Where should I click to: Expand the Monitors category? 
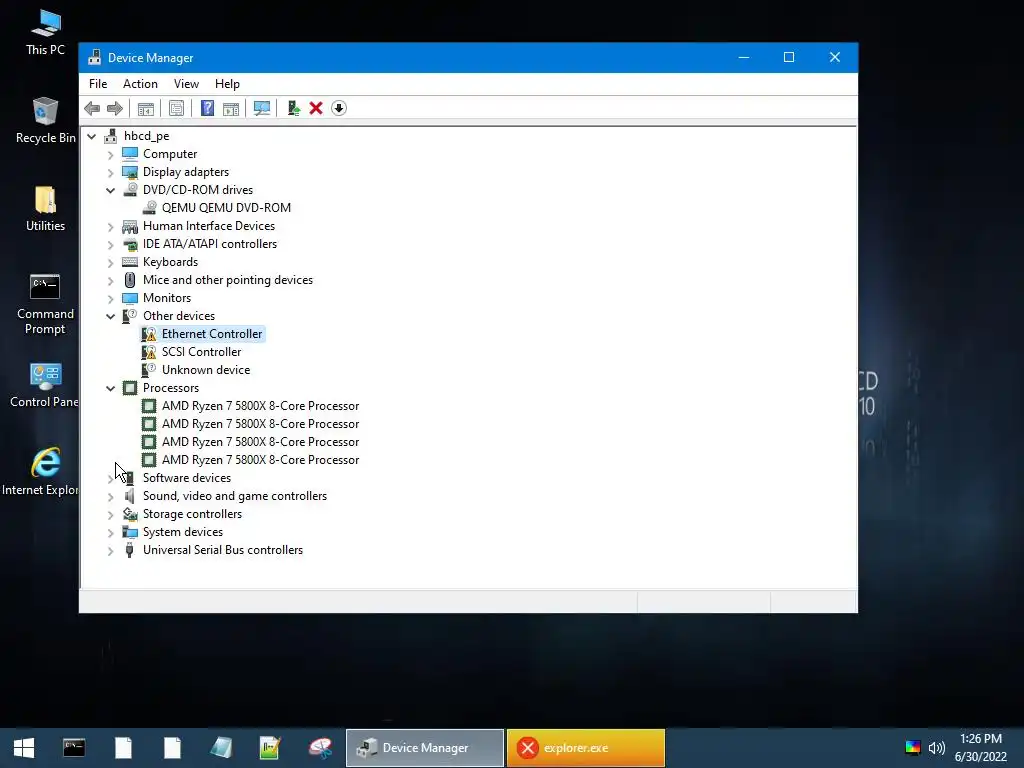click(x=110, y=298)
